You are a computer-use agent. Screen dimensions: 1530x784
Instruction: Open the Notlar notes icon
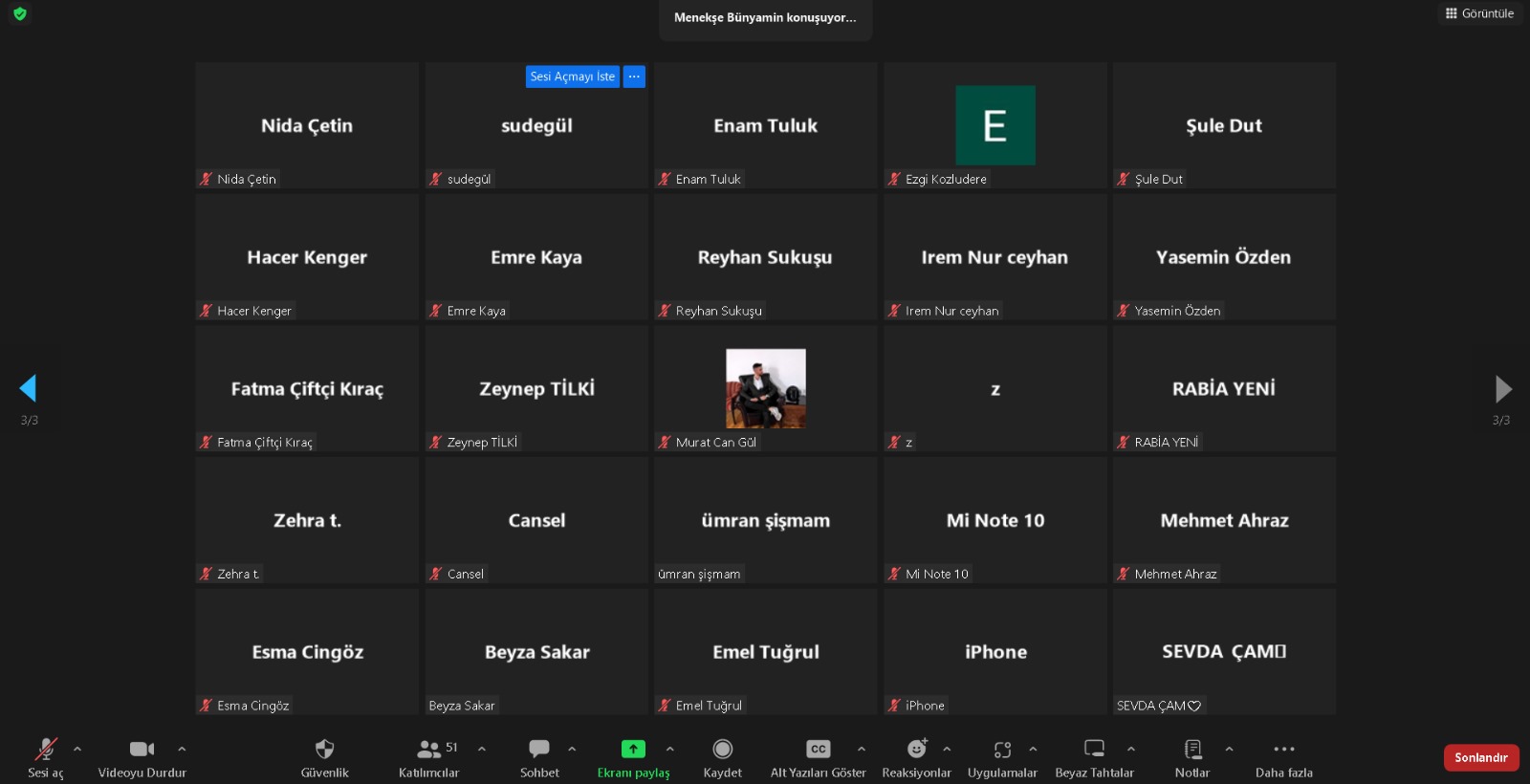click(1192, 750)
